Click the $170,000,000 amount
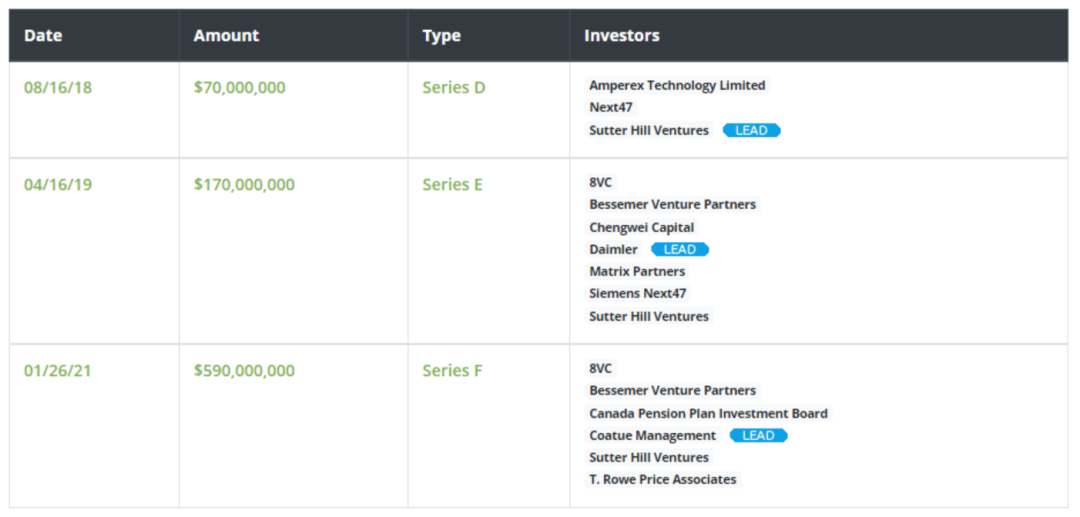 (x=244, y=184)
